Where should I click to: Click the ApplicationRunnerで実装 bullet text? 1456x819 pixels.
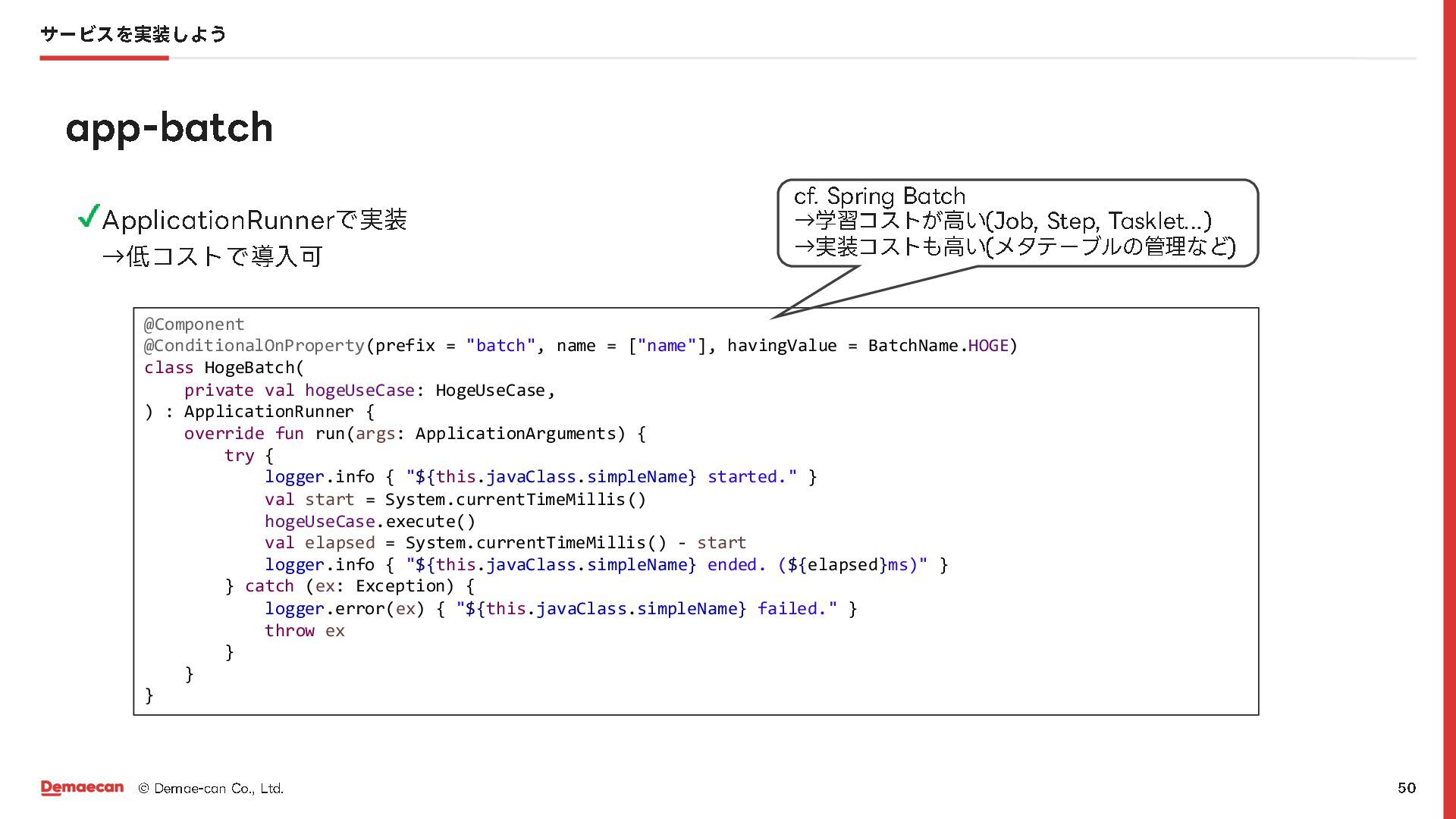(x=254, y=220)
